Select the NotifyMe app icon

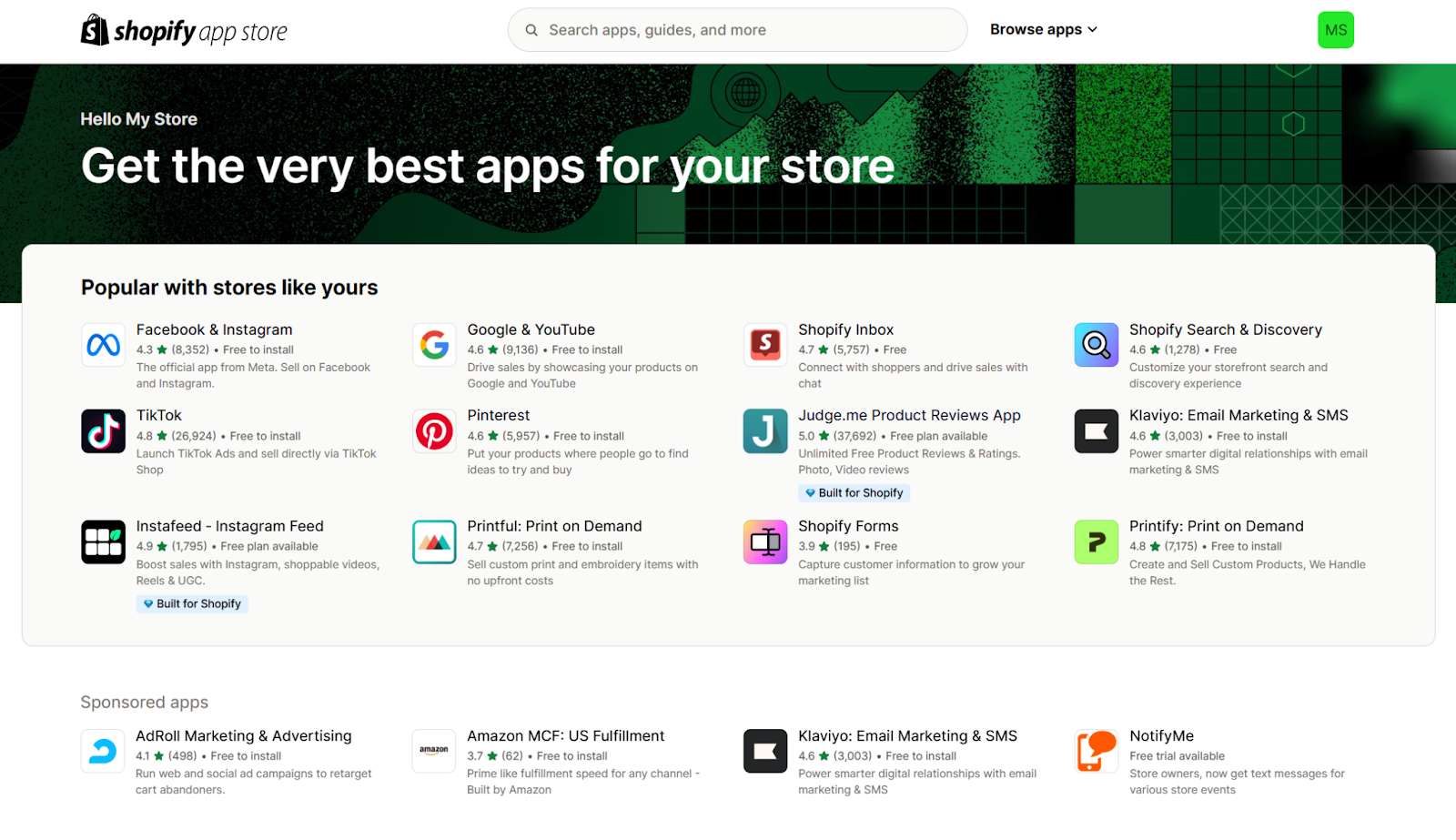click(1096, 751)
